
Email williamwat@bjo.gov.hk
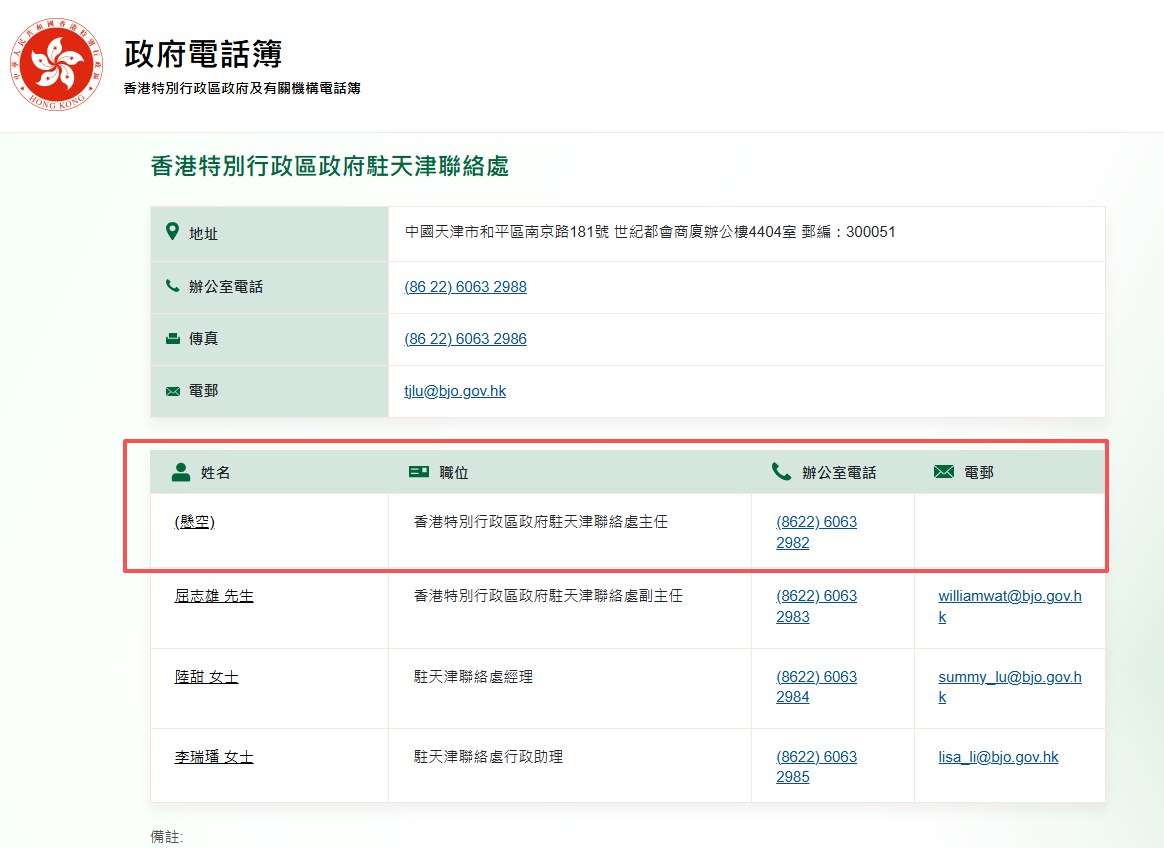click(x=1008, y=606)
